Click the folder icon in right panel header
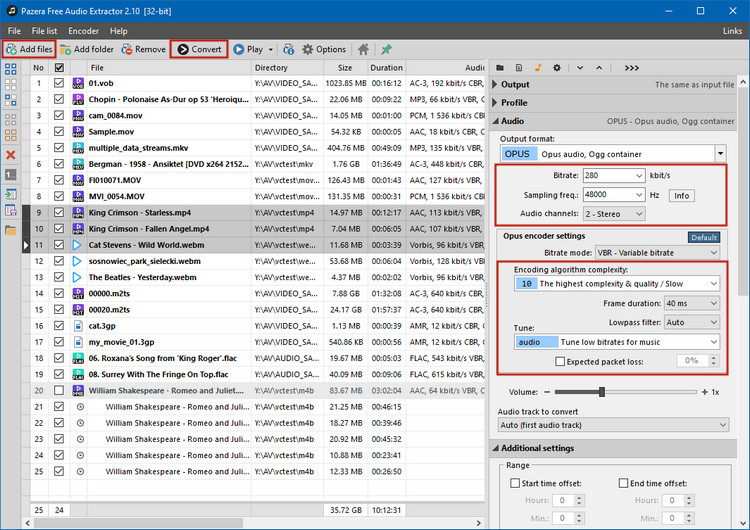This screenshot has width=750, height=530. click(500, 68)
